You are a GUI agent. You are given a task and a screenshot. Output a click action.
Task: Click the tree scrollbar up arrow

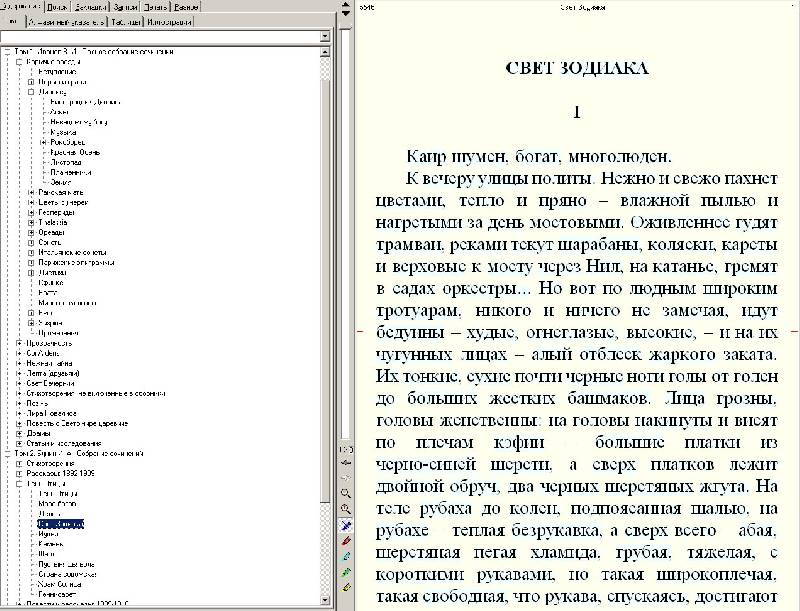[325, 52]
